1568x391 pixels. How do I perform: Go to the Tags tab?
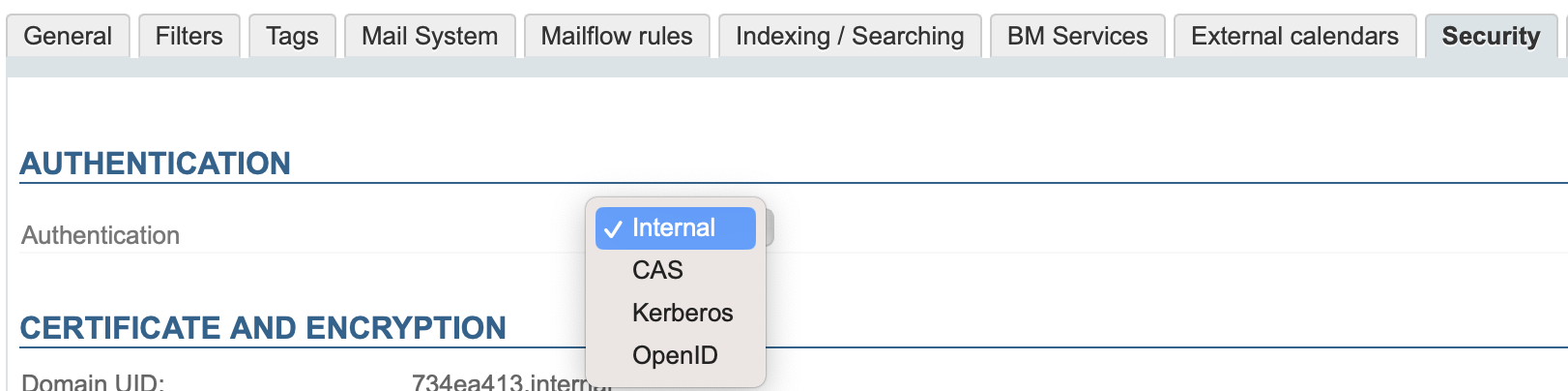point(292,37)
